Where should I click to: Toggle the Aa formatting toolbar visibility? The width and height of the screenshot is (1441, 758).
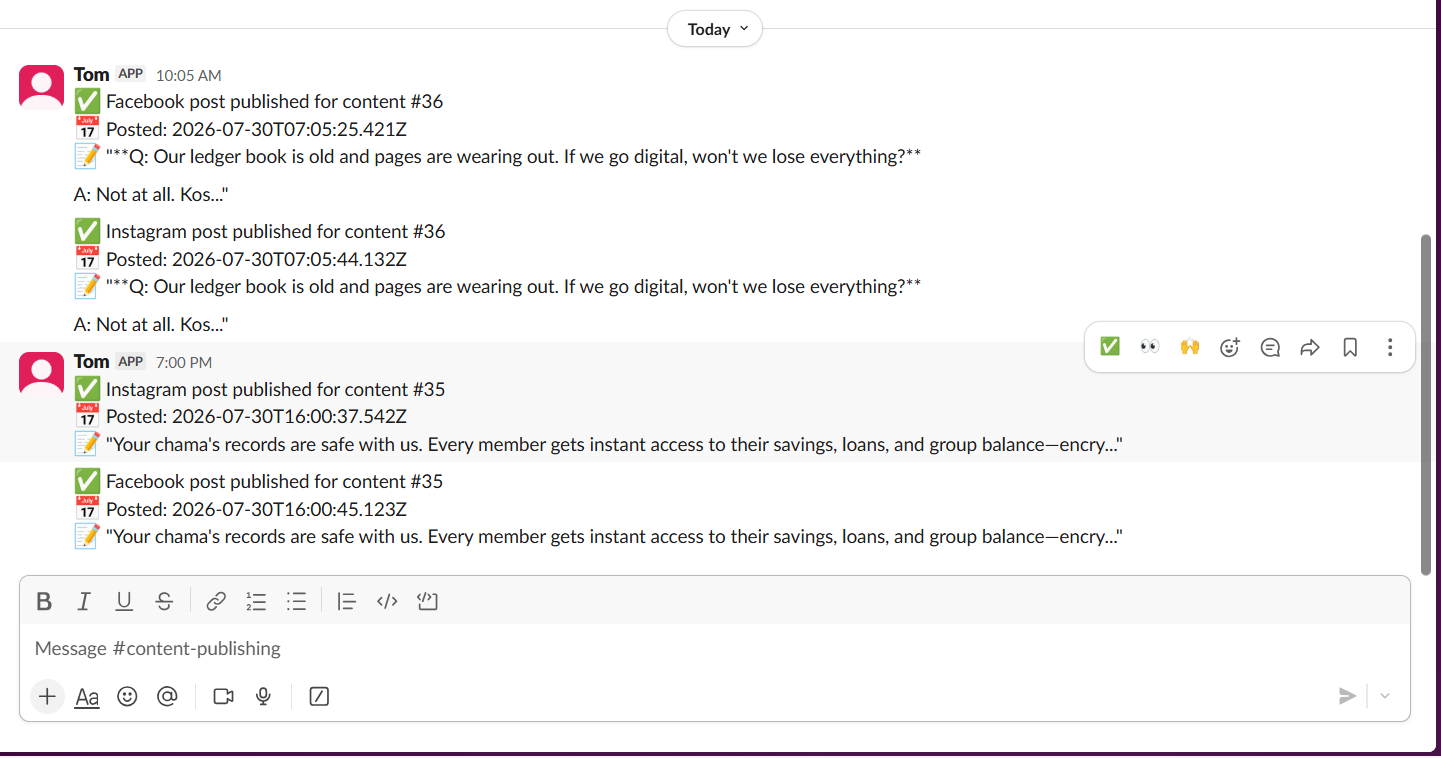pos(87,696)
